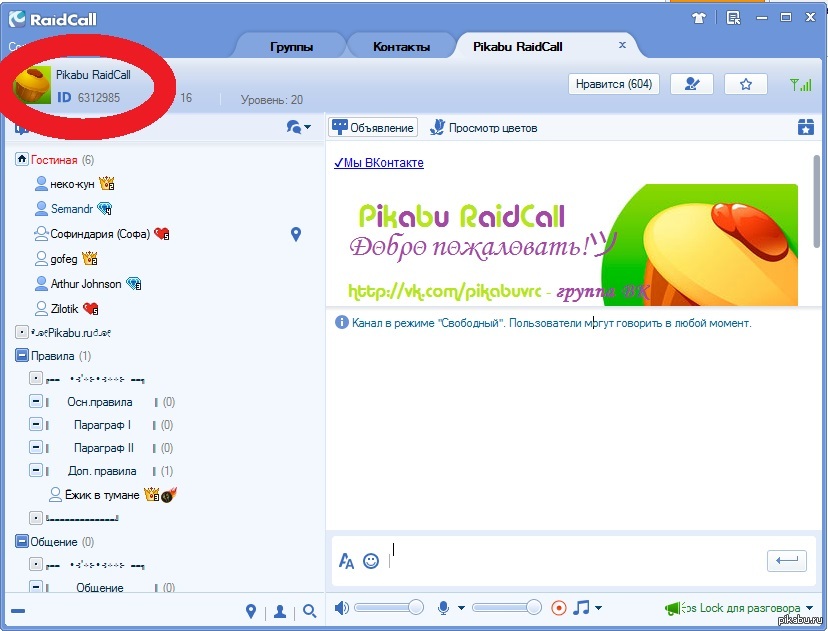The image size is (828, 631).
Task: Open the microphone options dropdown arrow
Action: click(x=461, y=608)
